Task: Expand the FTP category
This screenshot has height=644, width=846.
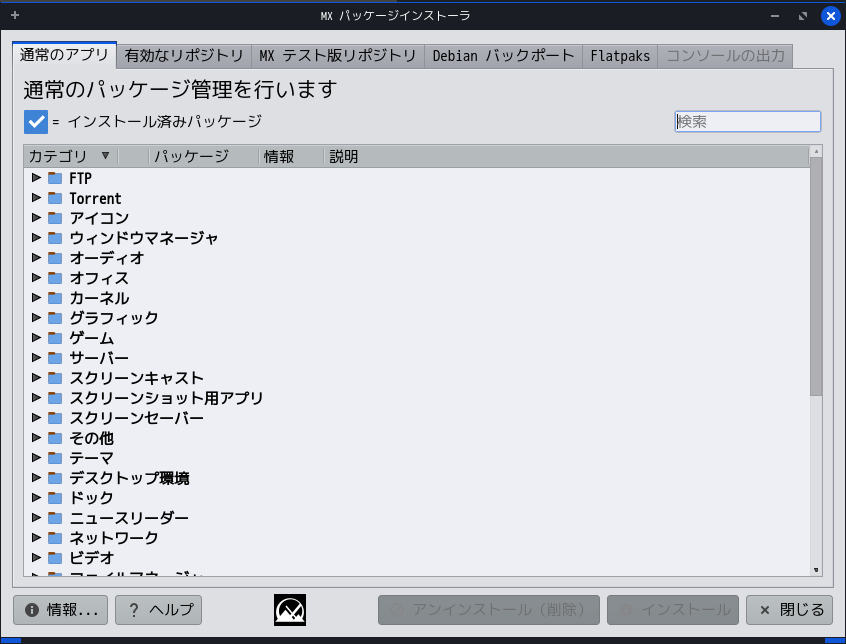Action: pos(36,177)
